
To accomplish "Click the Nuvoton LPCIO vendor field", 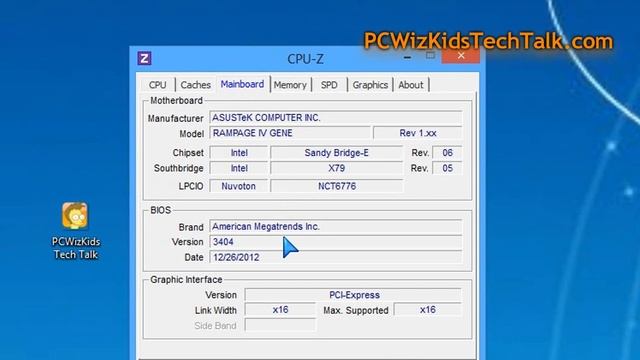I will click(239, 186).
